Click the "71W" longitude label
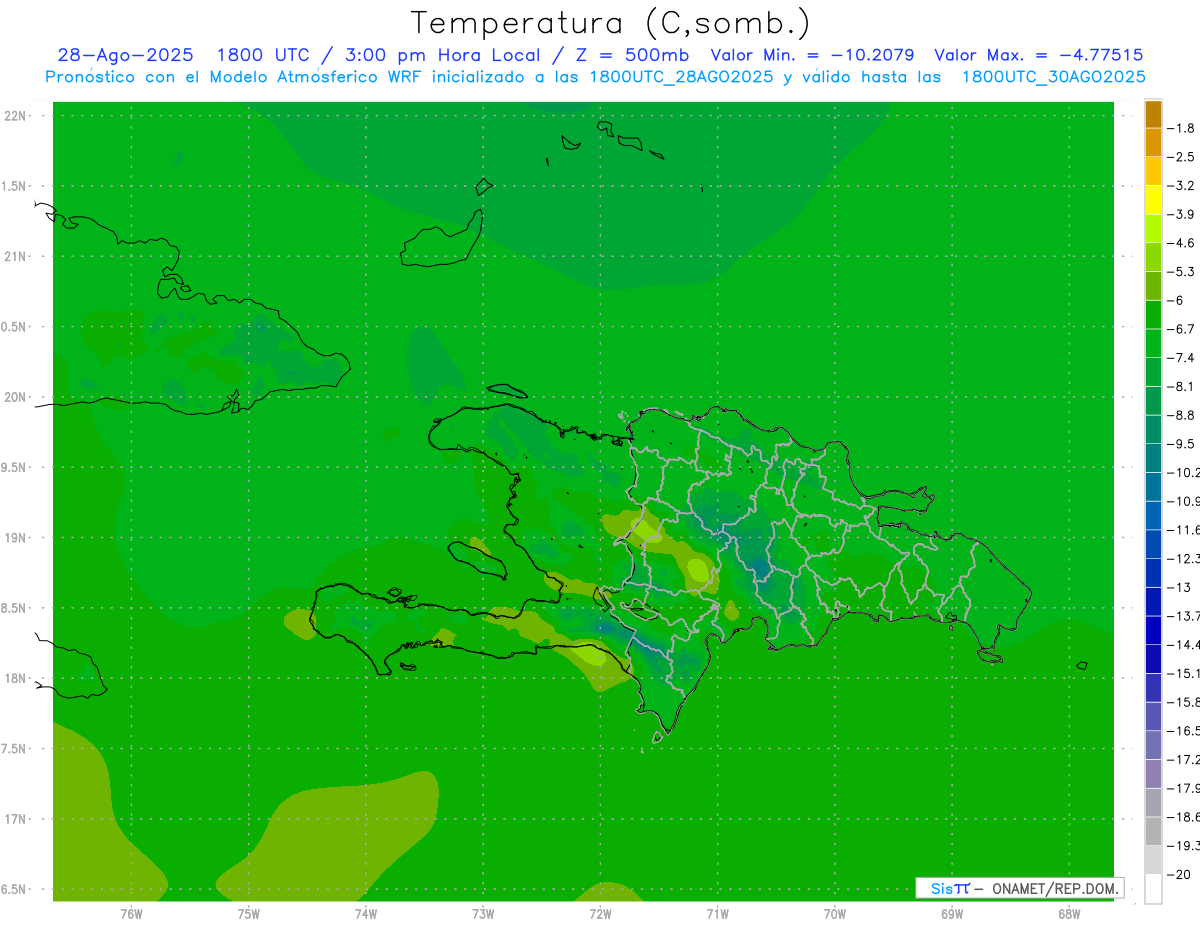The image size is (1200, 927). coord(717,913)
